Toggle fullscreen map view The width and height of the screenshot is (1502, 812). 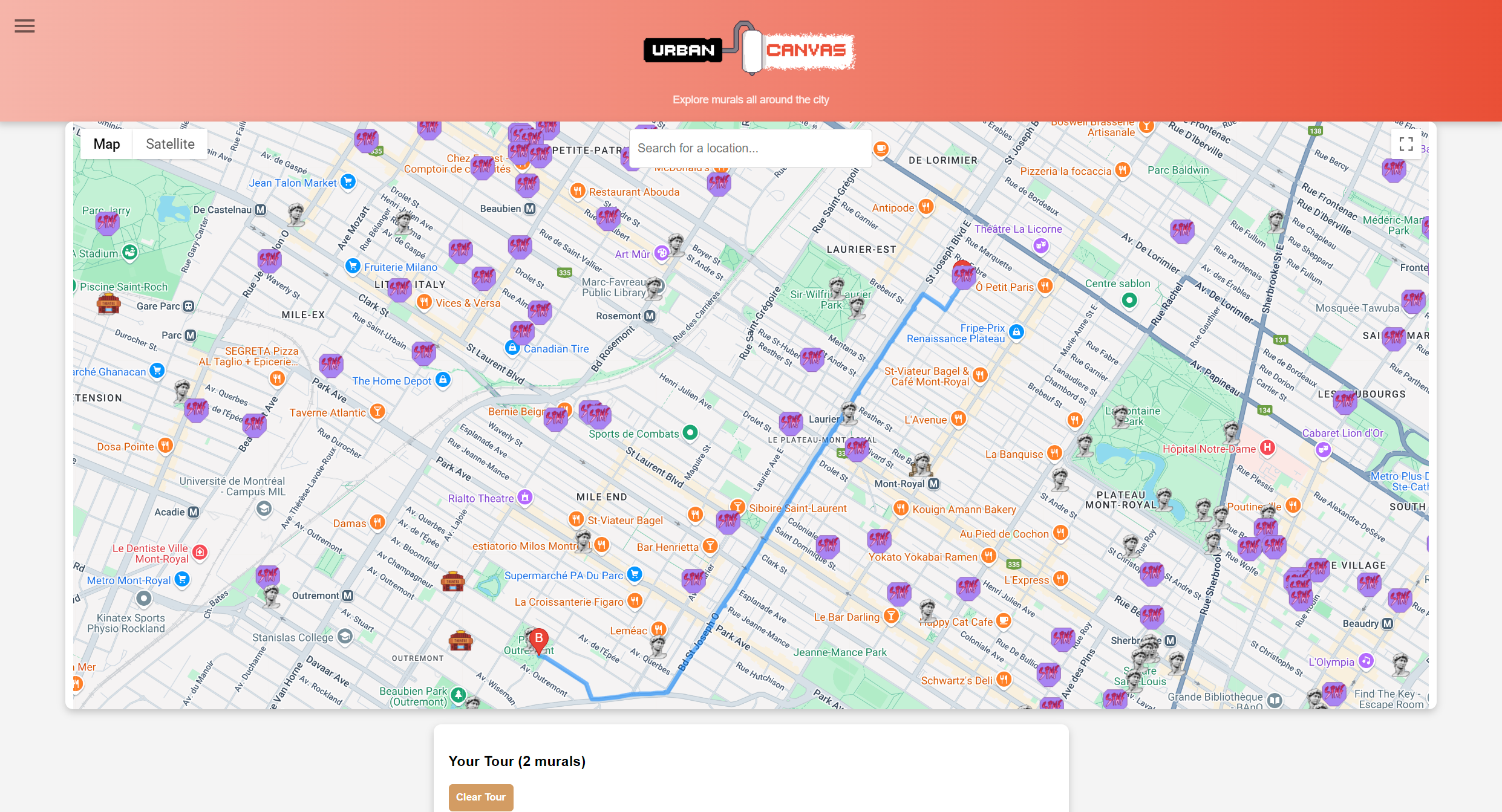tap(1406, 144)
